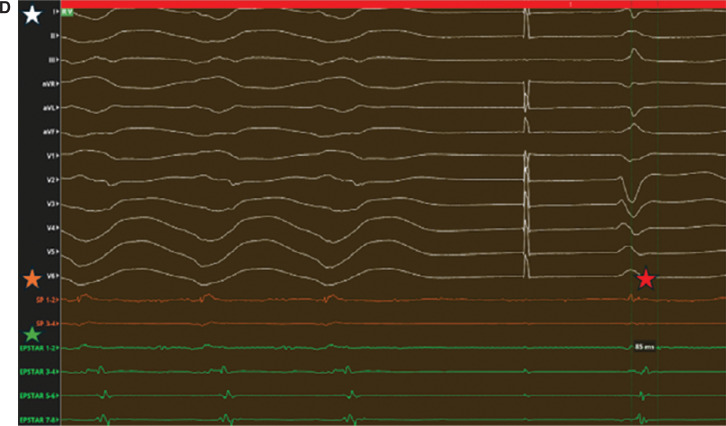726x426 pixels.
Task: Select the aVL lead label
Action: (x=48, y=108)
